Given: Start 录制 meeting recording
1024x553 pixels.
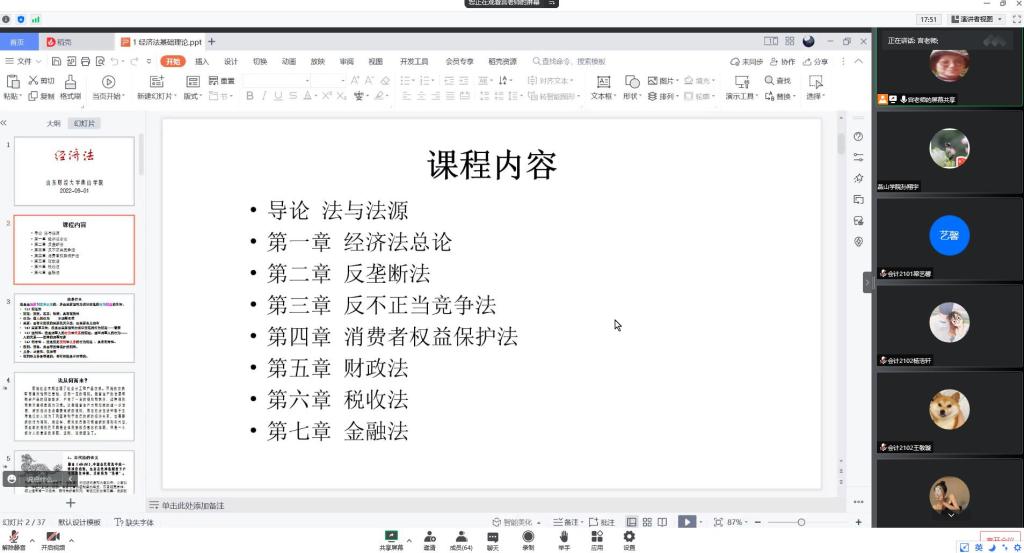Looking at the screenshot, I should point(528,537).
